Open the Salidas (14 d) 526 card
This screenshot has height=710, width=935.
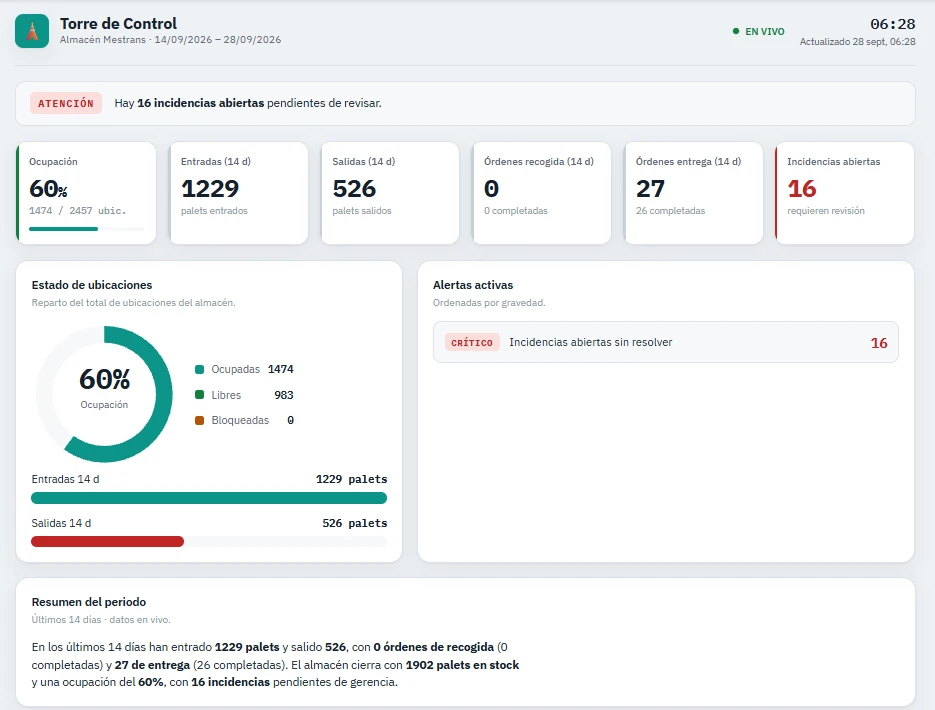coord(390,193)
